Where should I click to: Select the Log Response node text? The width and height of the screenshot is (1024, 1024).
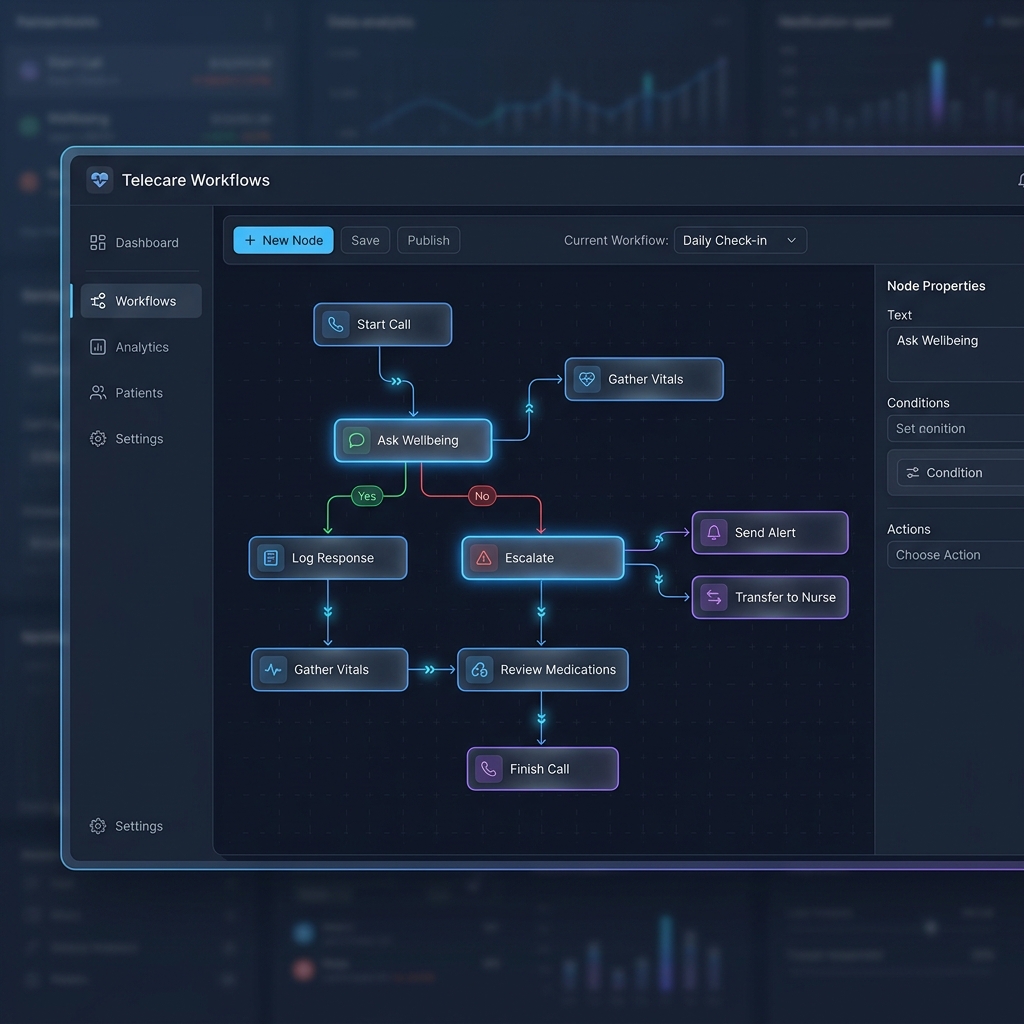332,558
